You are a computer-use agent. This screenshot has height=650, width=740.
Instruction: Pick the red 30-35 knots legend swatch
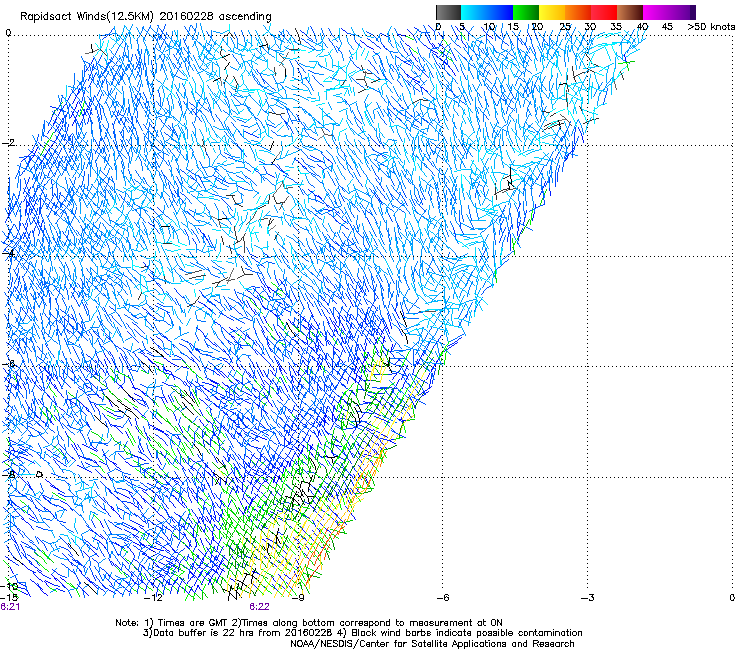point(604,12)
